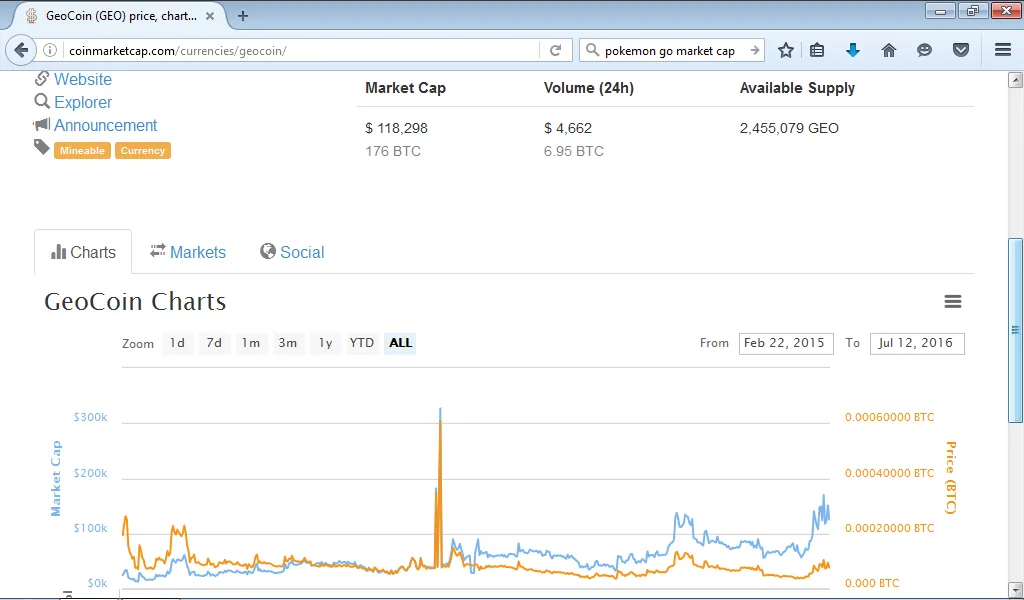Click the Price (BTC) axis title
The height and width of the screenshot is (600, 1024).
pos(951,478)
